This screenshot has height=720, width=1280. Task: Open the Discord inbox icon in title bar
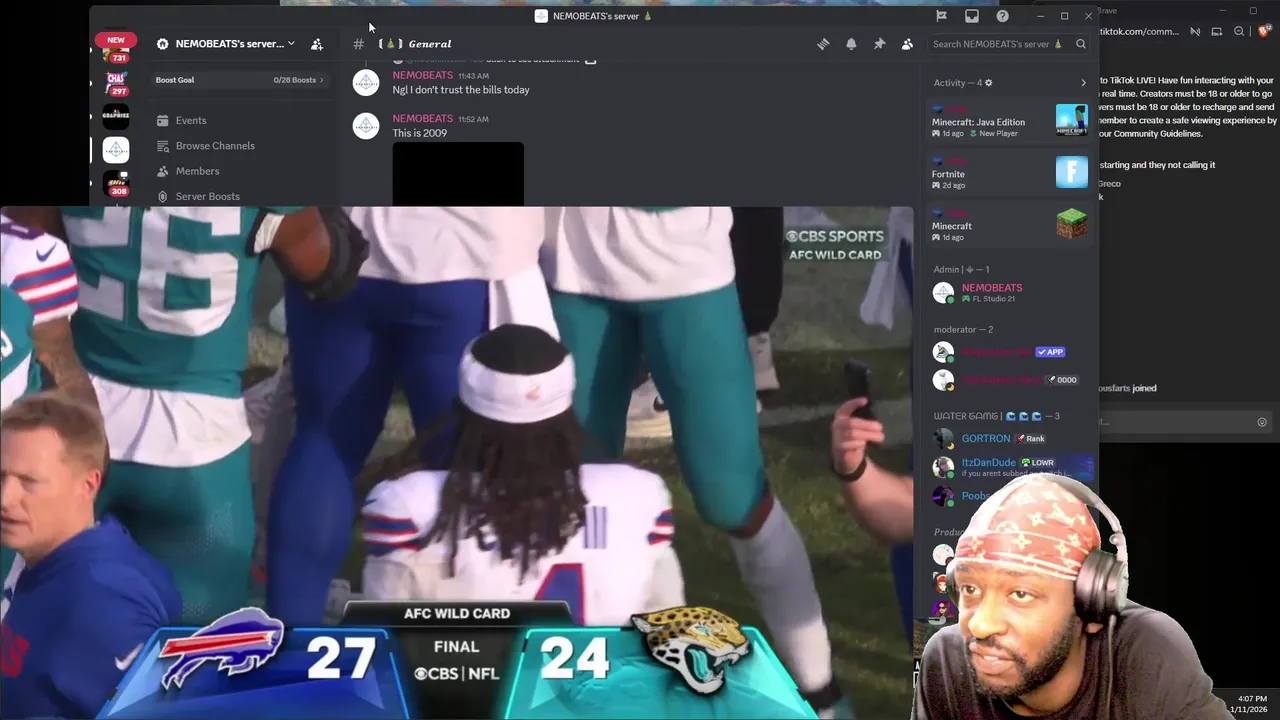971,16
